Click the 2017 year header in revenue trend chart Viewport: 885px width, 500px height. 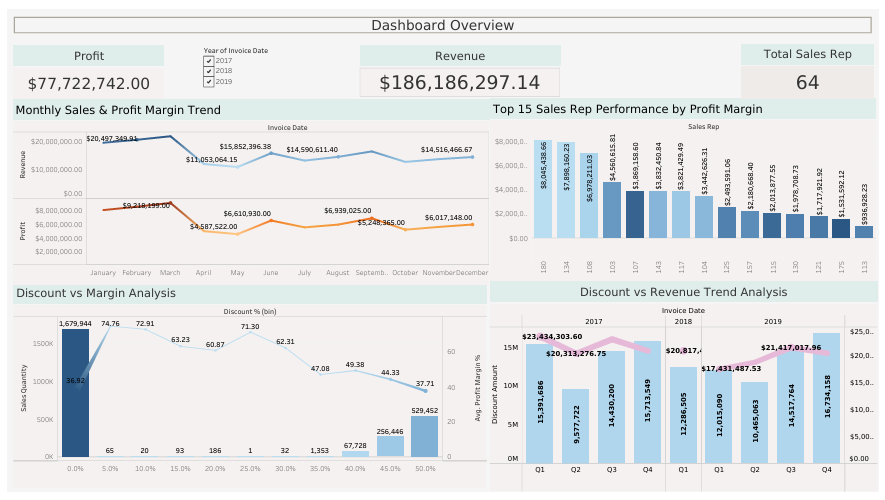(x=593, y=322)
